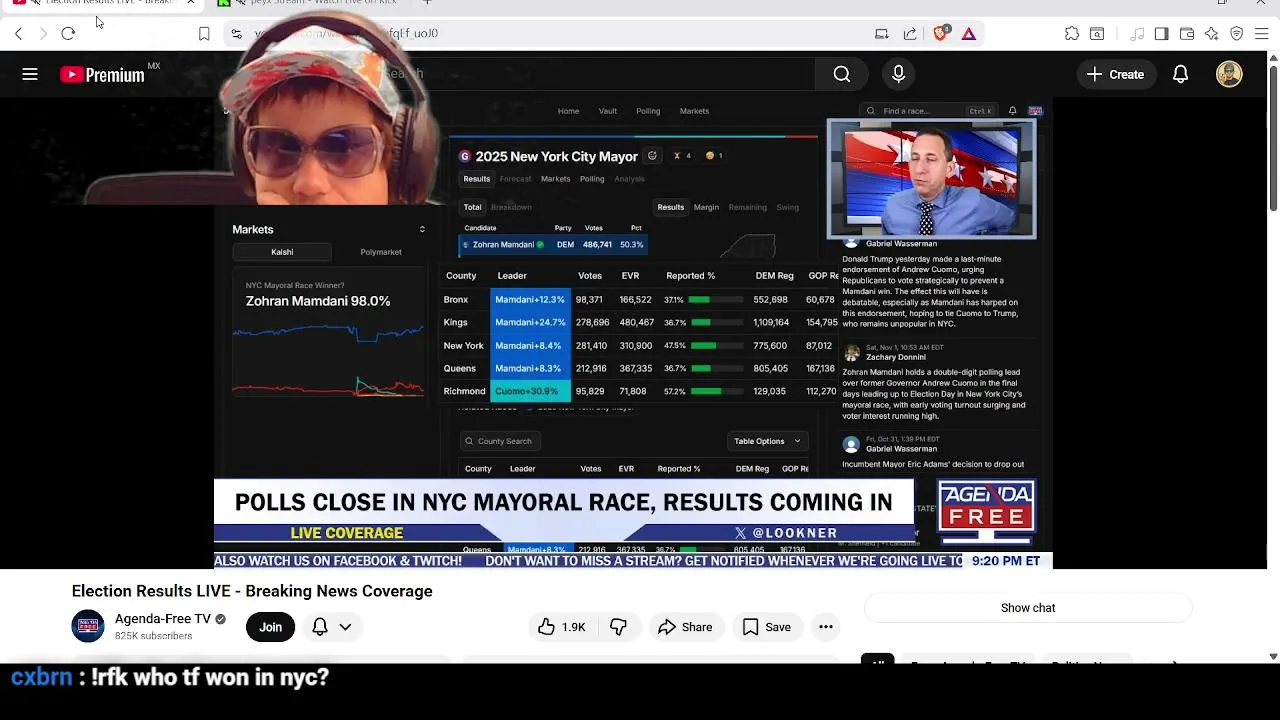1280x720 pixels.
Task: Open the more actions three-dot menu
Action: pyautogui.click(x=826, y=627)
